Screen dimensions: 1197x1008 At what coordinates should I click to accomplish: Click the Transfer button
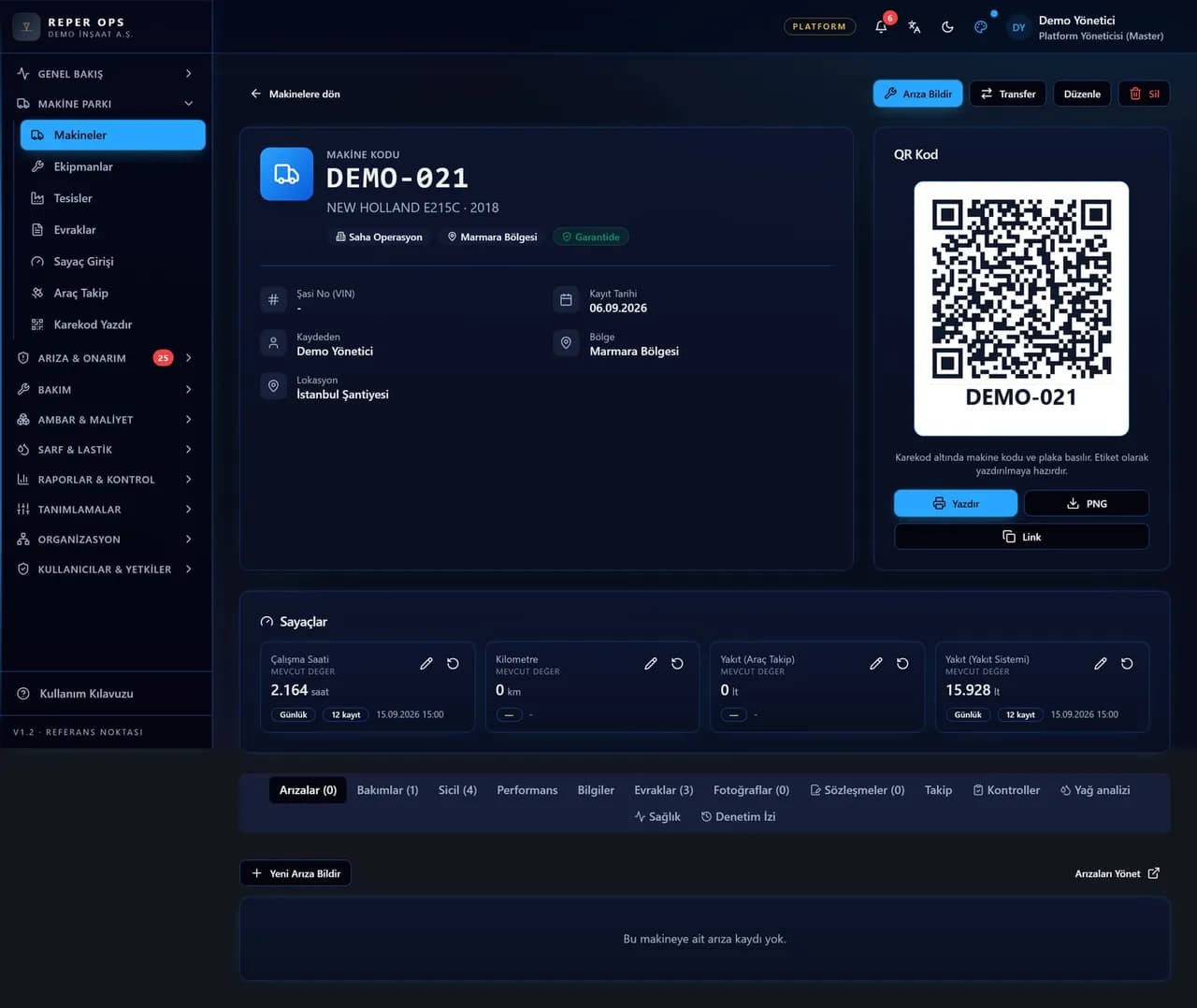[1007, 94]
